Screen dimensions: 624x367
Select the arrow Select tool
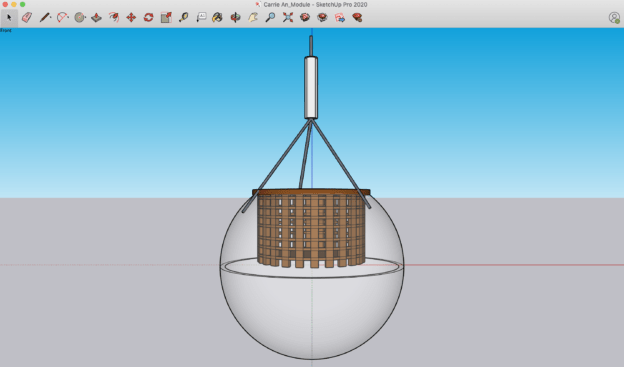(x=9, y=18)
